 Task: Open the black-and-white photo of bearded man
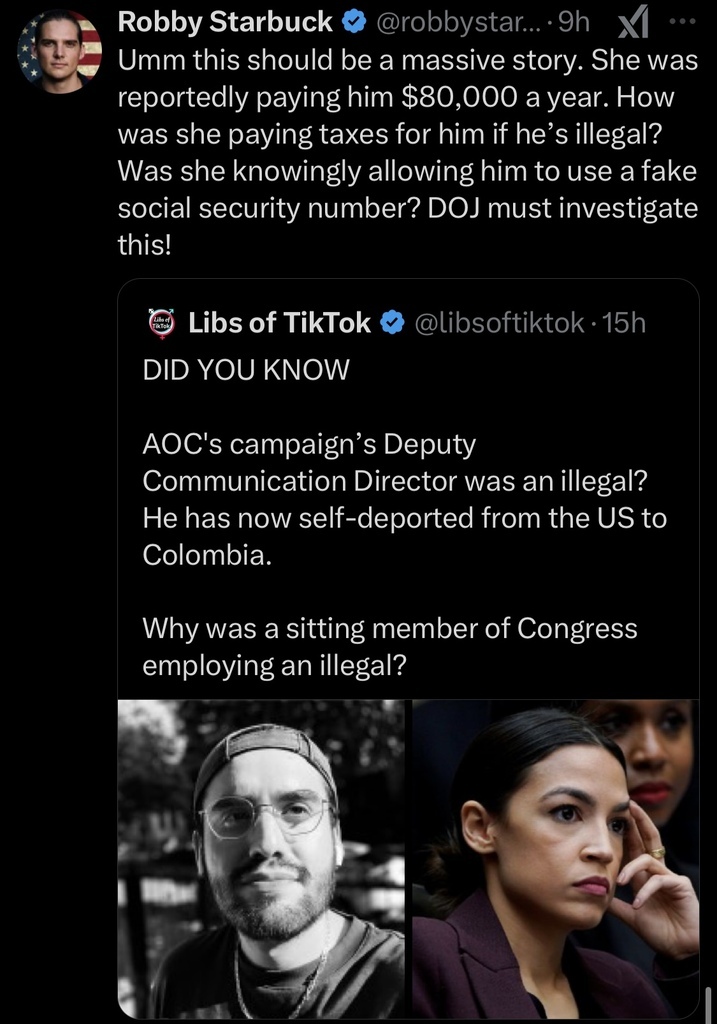coord(261,860)
